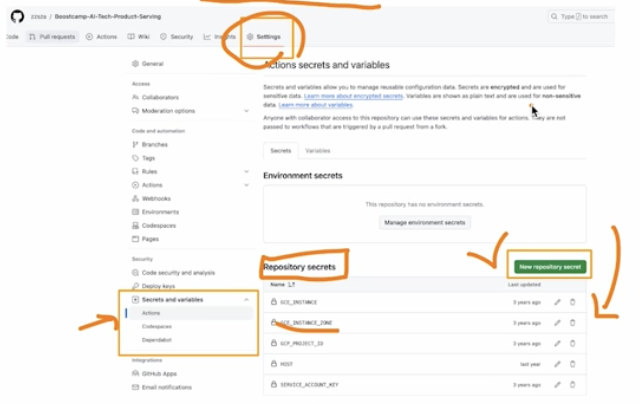This screenshot has height=404, width=640.
Task: Delete the GCE_INSTANCE secret trash icon
Action: pos(573,302)
